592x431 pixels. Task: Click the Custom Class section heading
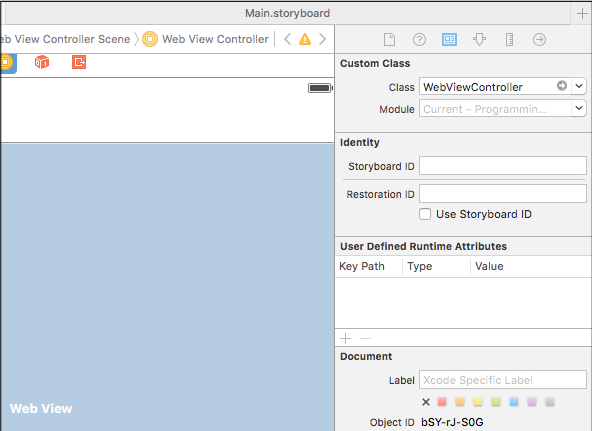click(x=375, y=63)
